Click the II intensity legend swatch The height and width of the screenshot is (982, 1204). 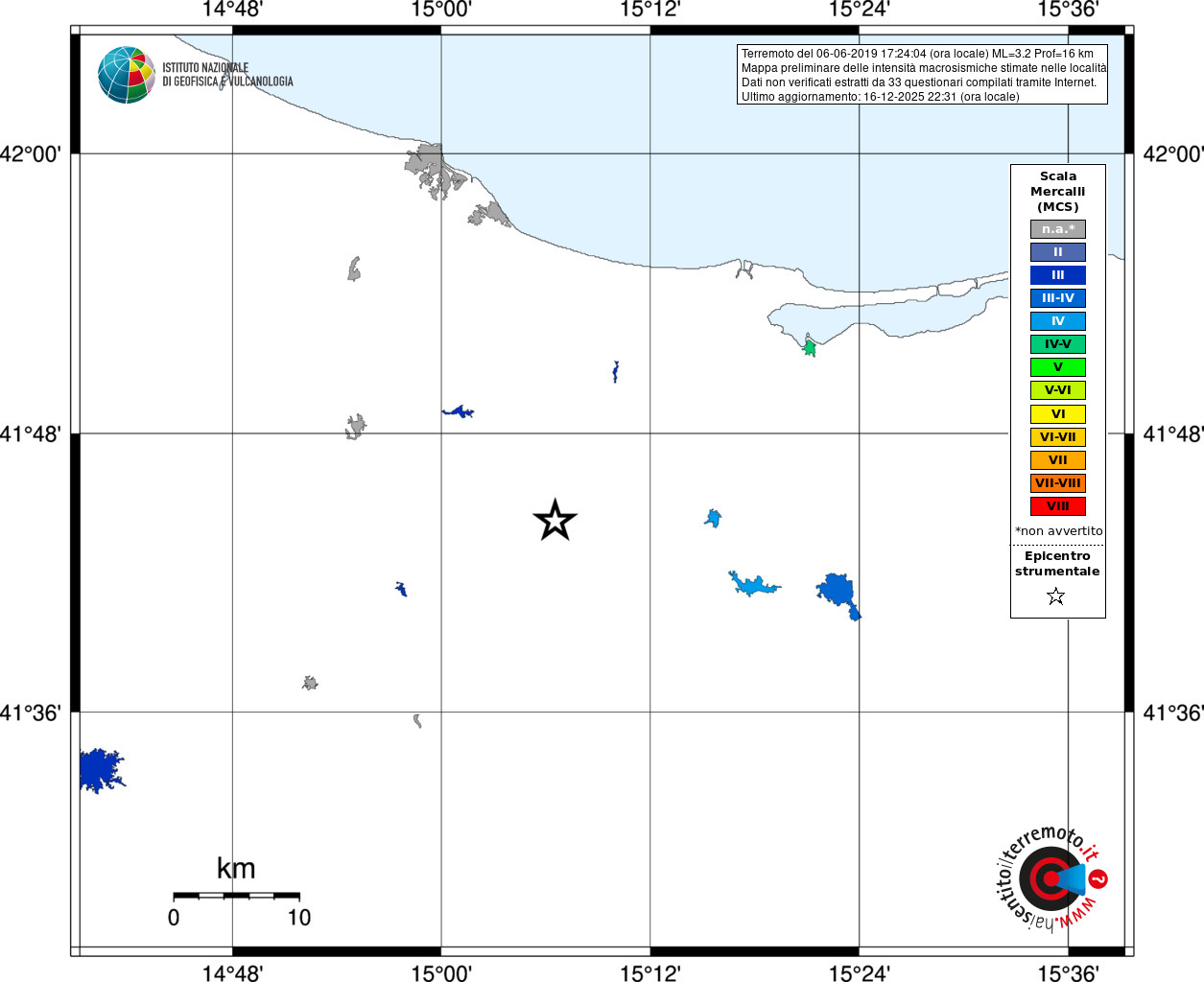pos(1058,252)
